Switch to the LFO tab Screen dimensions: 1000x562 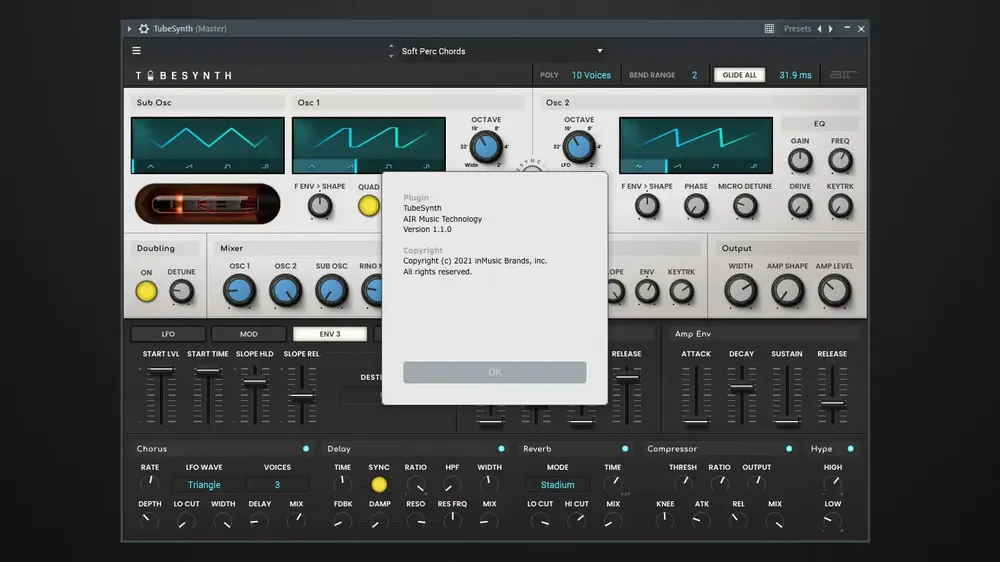click(168, 334)
